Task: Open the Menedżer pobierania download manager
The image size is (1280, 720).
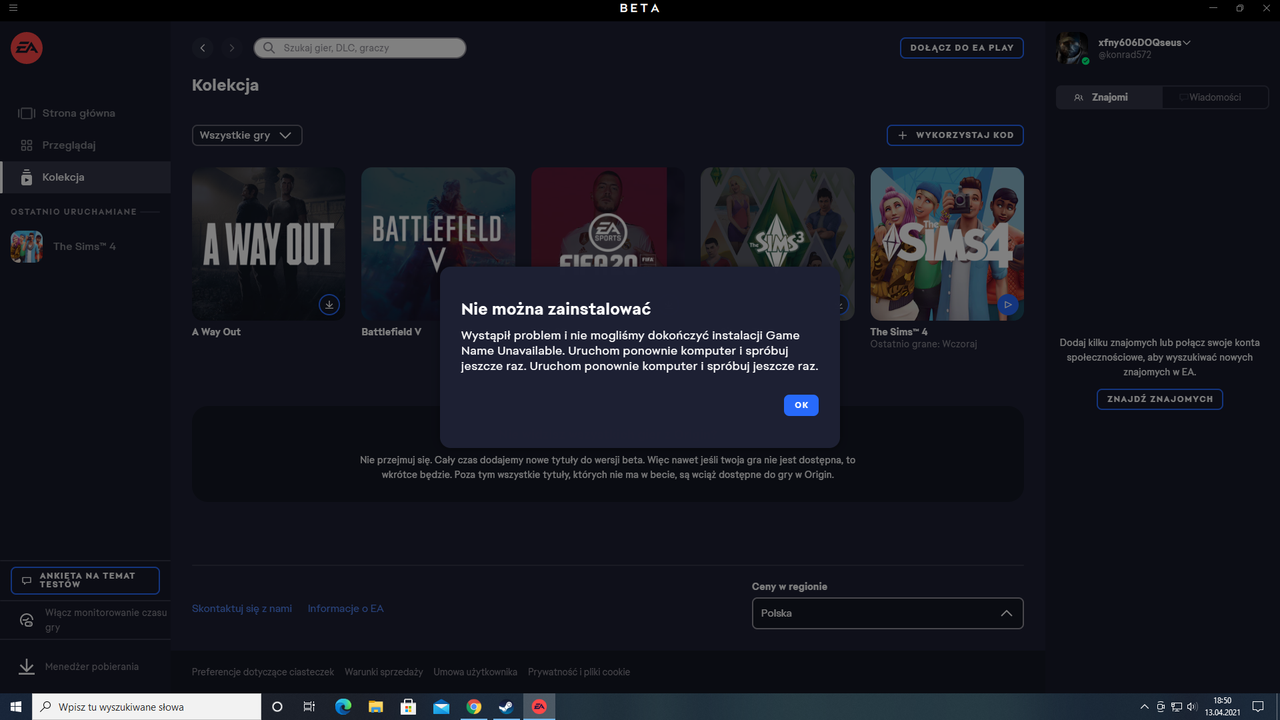Action: pos(85,667)
